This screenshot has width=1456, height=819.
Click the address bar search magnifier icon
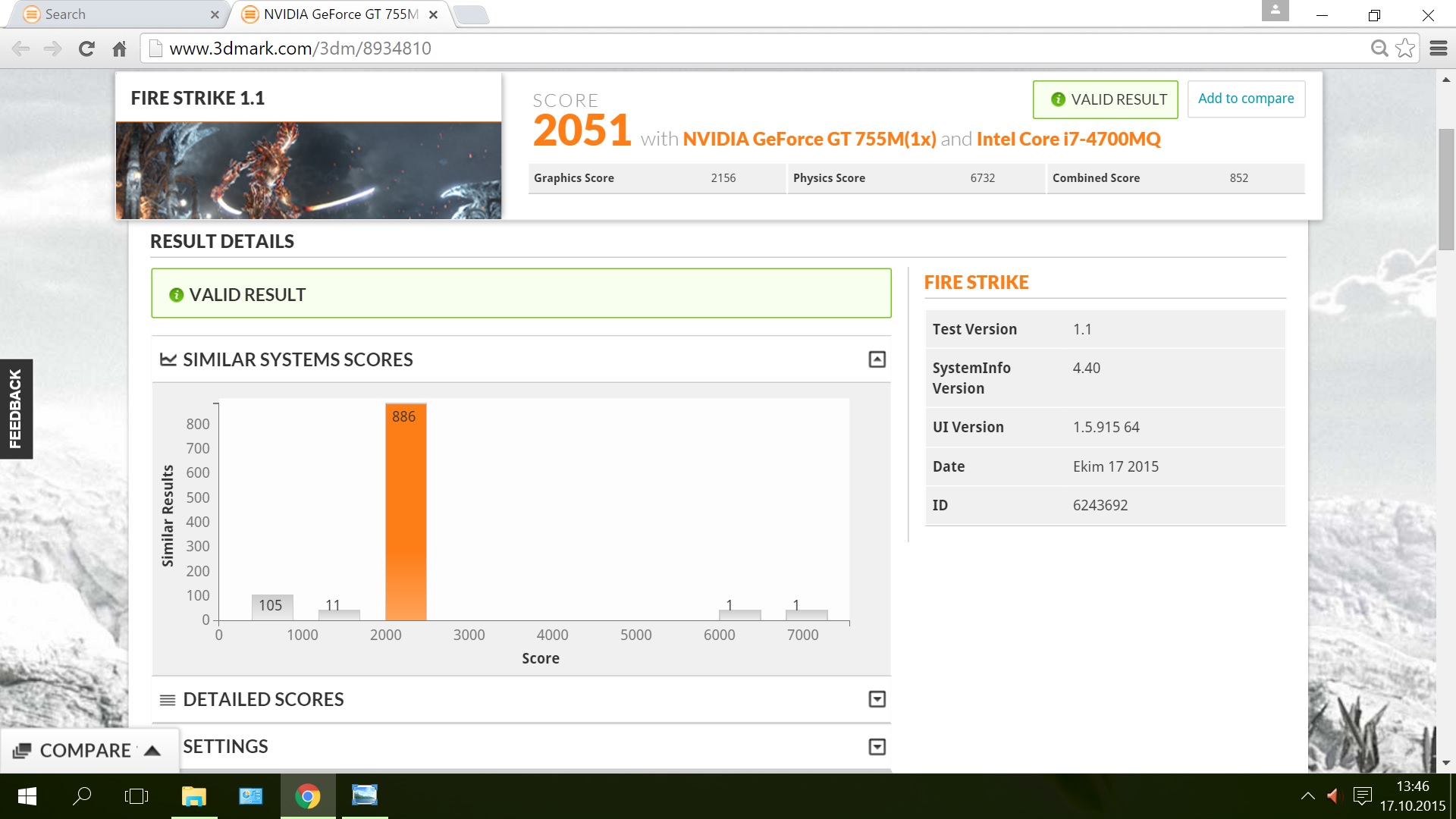pyautogui.click(x=1379, y=49)
